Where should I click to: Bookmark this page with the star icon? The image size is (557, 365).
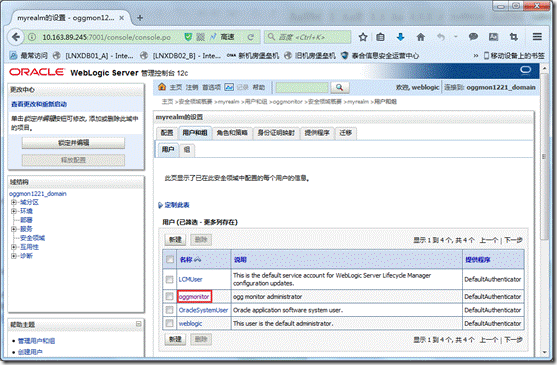click(363, 37)
